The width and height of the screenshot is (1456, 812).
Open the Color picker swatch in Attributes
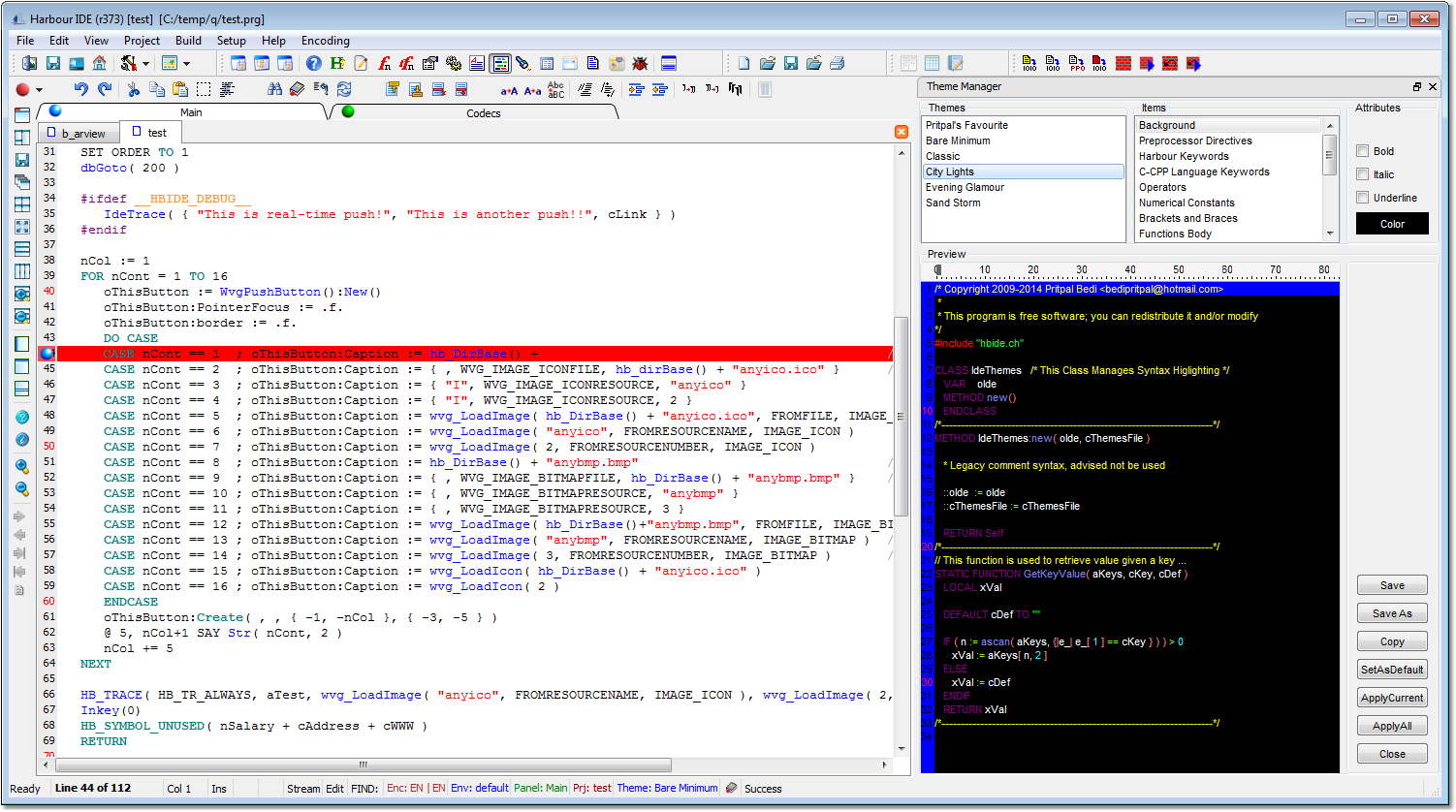[1392, 223]
